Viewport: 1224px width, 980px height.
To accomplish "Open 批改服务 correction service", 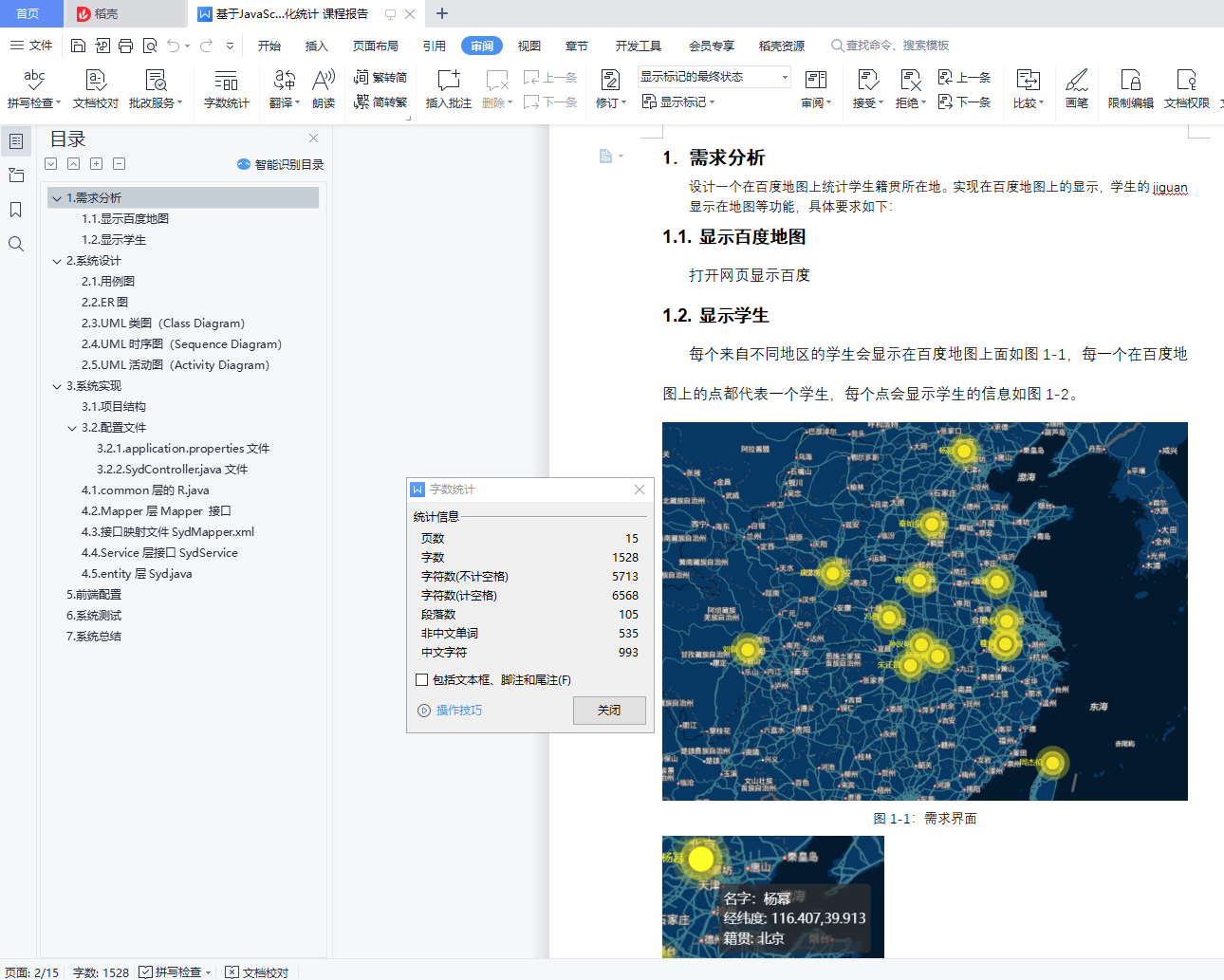I will 156,89.
